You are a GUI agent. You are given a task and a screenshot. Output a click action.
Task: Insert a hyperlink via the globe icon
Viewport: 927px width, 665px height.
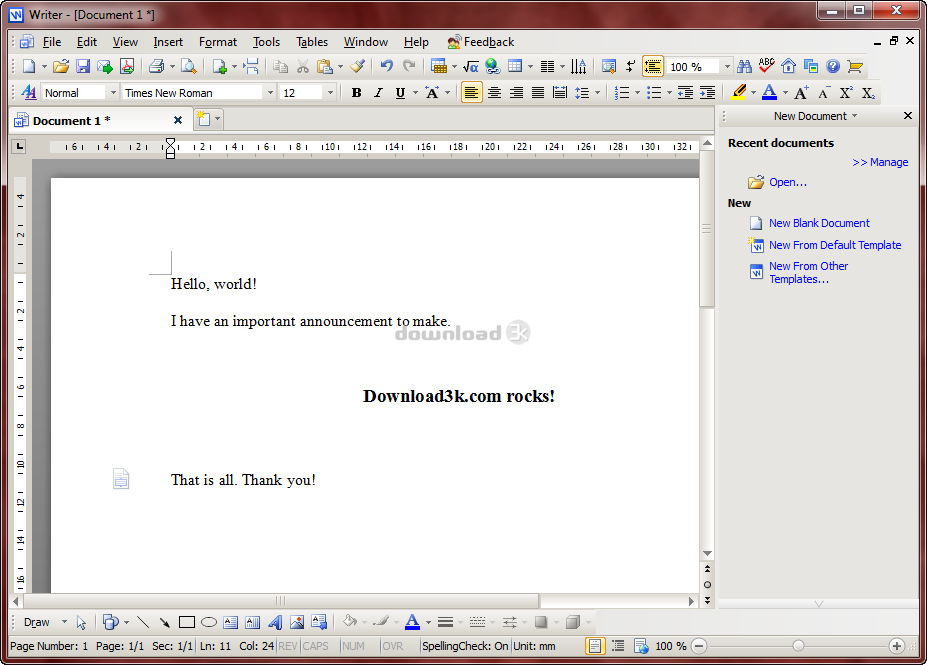pyautogui.click(x=492, y=66)
